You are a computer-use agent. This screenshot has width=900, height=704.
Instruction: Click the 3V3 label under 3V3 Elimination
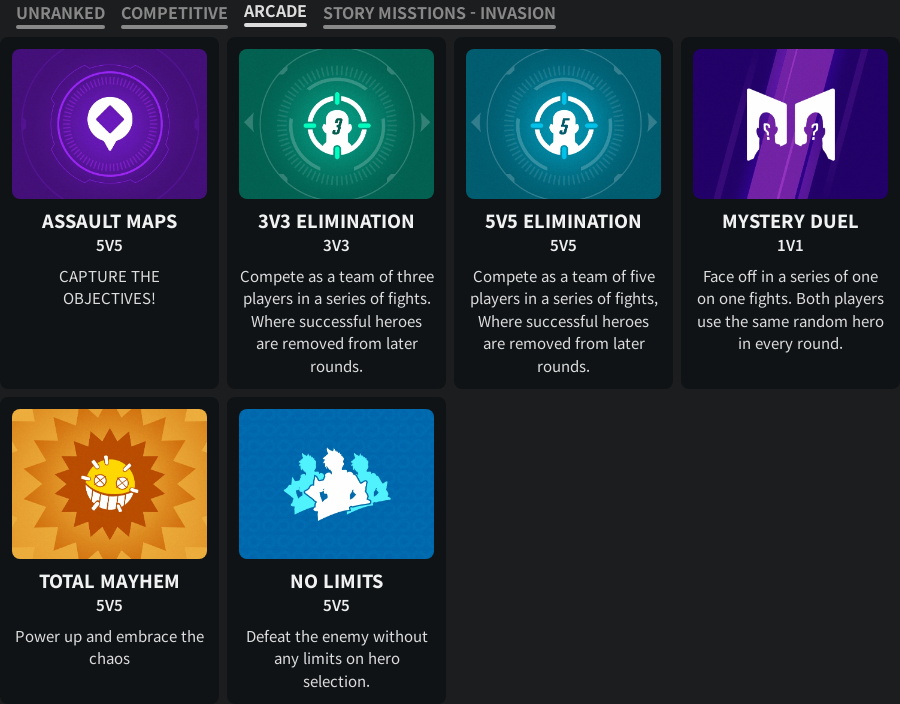pos(336,246)
